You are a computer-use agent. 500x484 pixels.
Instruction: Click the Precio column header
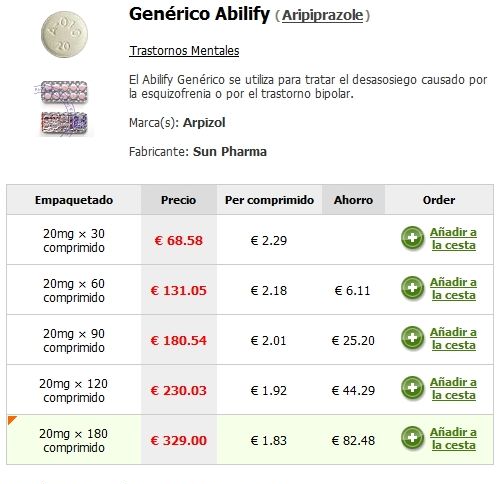[x=179, y=200]
